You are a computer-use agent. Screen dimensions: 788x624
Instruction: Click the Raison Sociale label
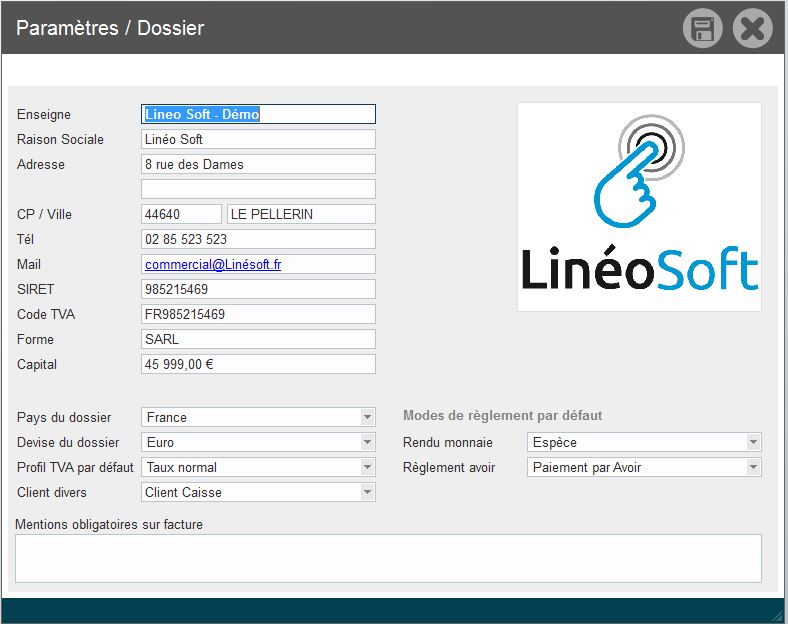pyautogui.click(x=60, y=139)
